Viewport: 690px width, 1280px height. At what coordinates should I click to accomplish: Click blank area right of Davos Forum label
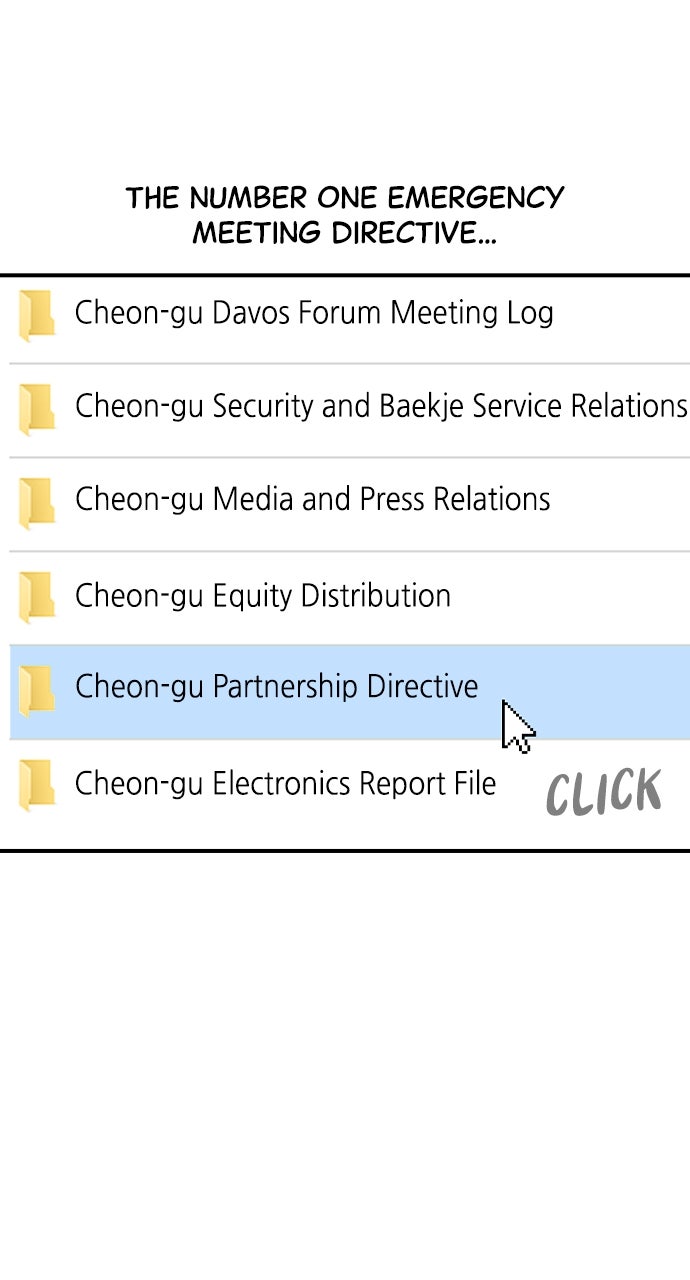click(x=620, y=315)
